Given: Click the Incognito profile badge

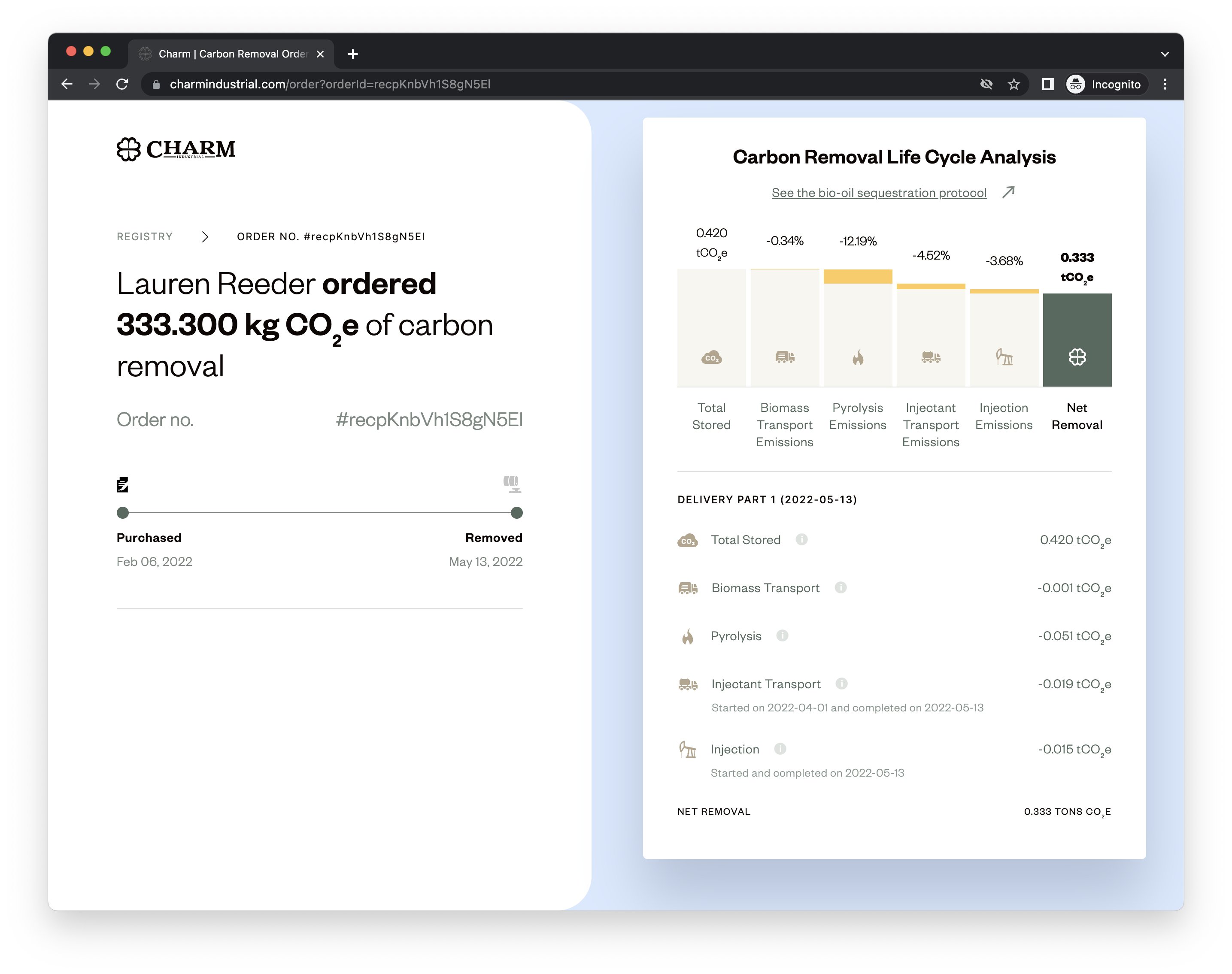Looking at the screenshot, I should (1106, 84).
